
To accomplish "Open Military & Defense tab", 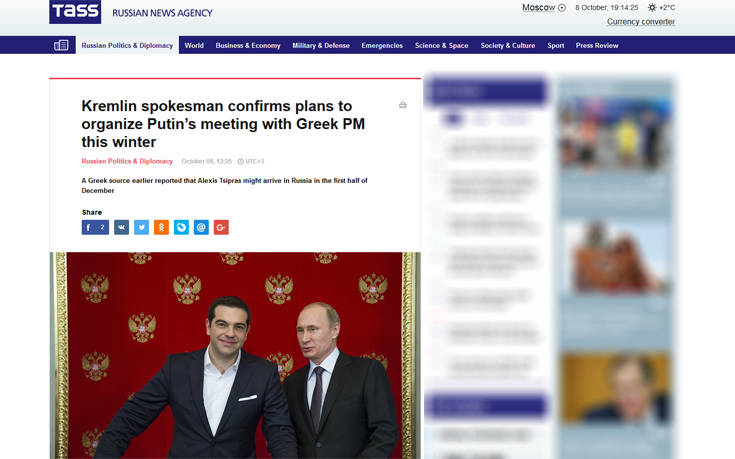I will [x=321, y=45].
